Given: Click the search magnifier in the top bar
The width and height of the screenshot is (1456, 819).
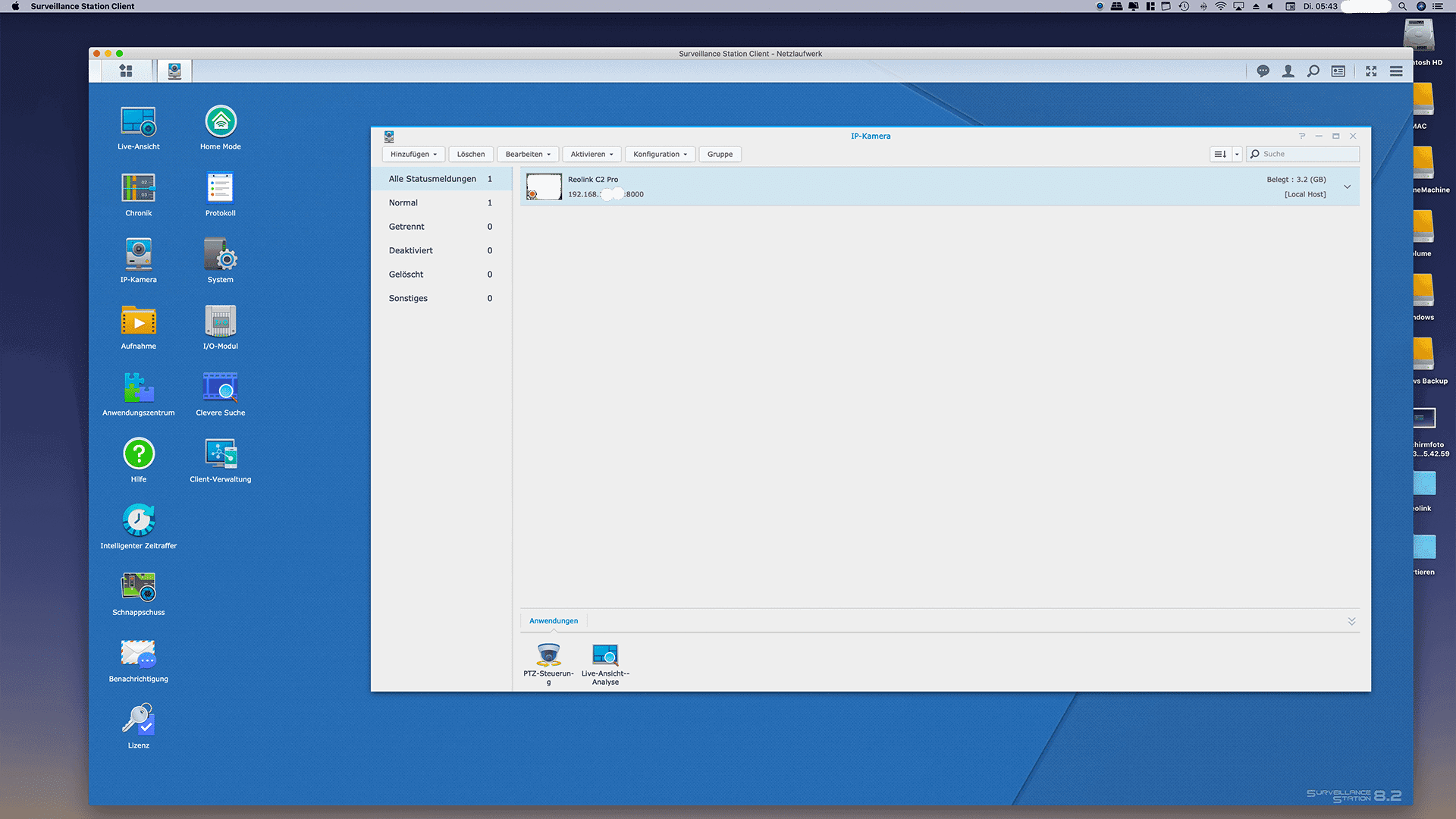Looking at the screenshot, I should coord(1313,71).
